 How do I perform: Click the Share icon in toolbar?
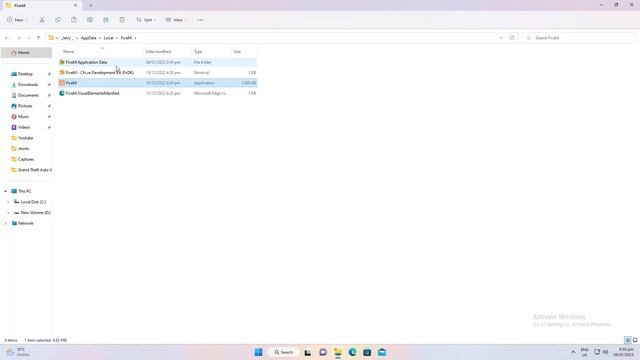(x=106, y=20)
